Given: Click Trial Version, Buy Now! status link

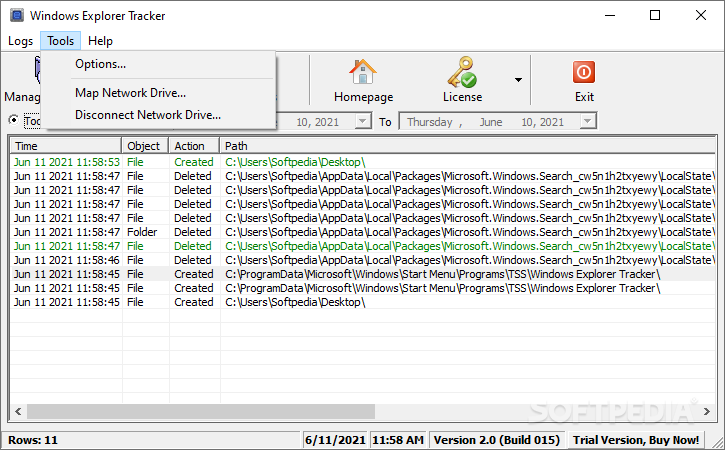Looking at the screenshot, I should pyautogui.click(x=636, y=440).
